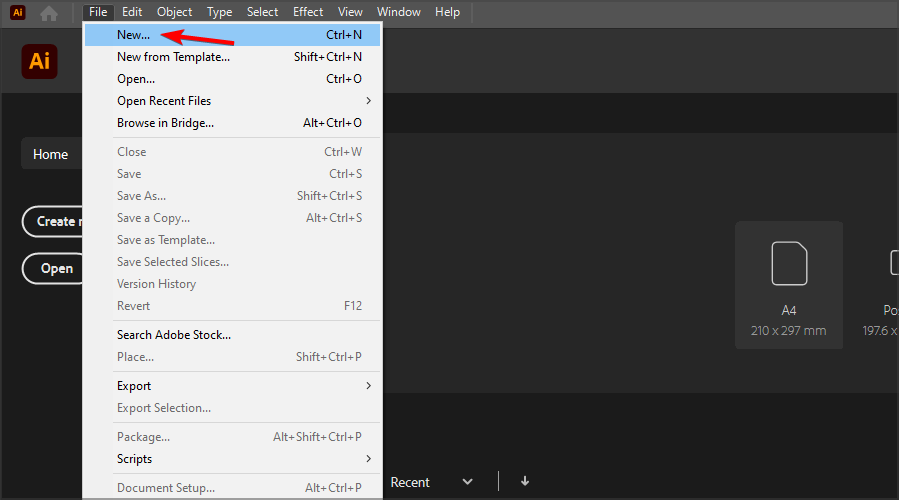Viewport: 899px width, 500px height.
Task: Open the Help menu
Action: tap(447, 12)
